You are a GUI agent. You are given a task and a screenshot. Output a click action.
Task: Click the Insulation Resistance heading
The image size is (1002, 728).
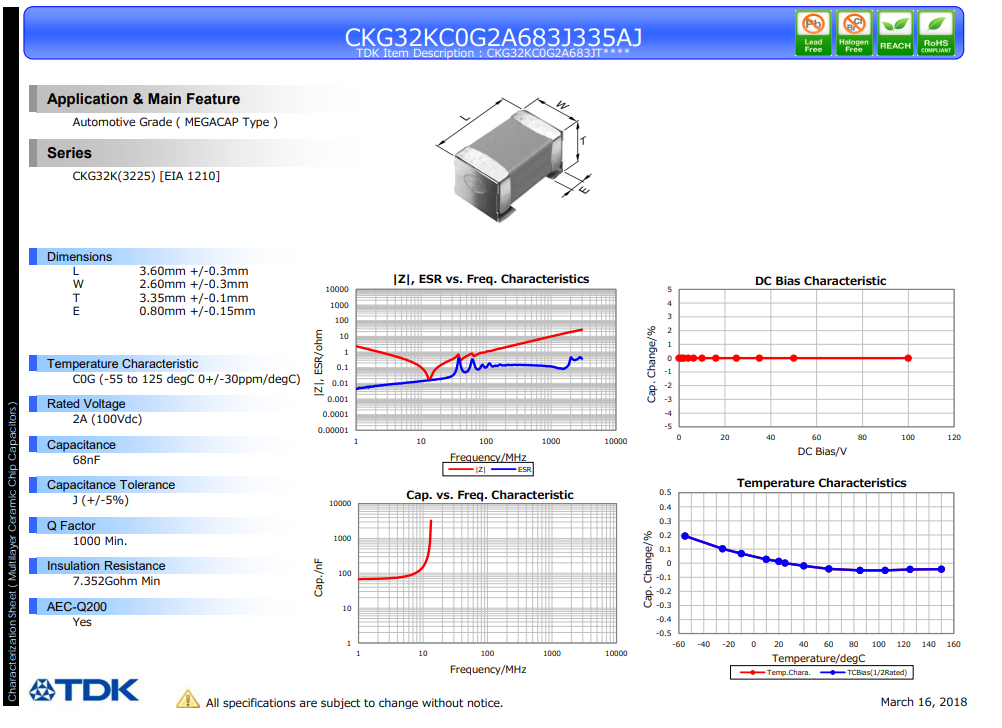coord(106,566)
